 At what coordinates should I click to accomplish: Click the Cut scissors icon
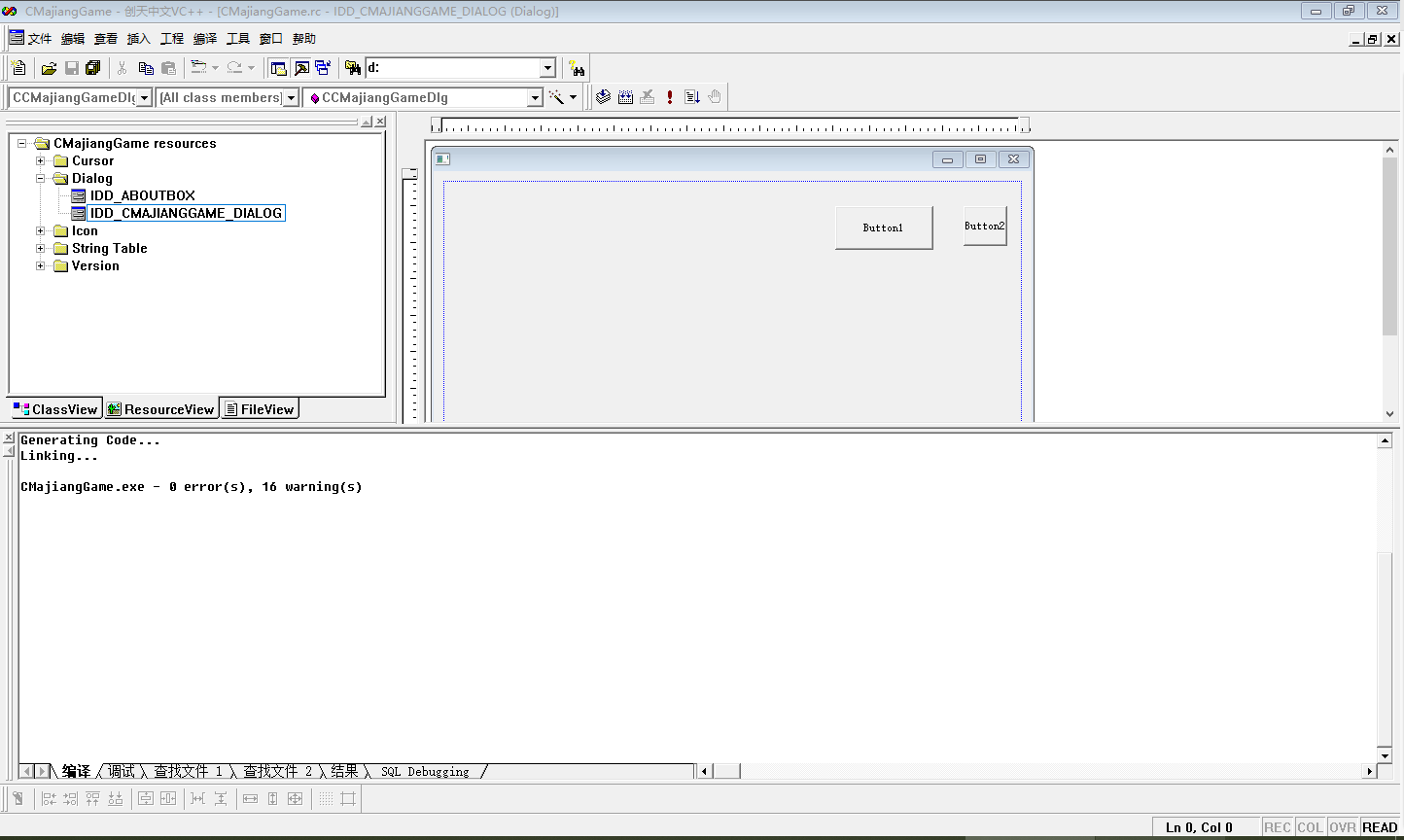point(123,68)
